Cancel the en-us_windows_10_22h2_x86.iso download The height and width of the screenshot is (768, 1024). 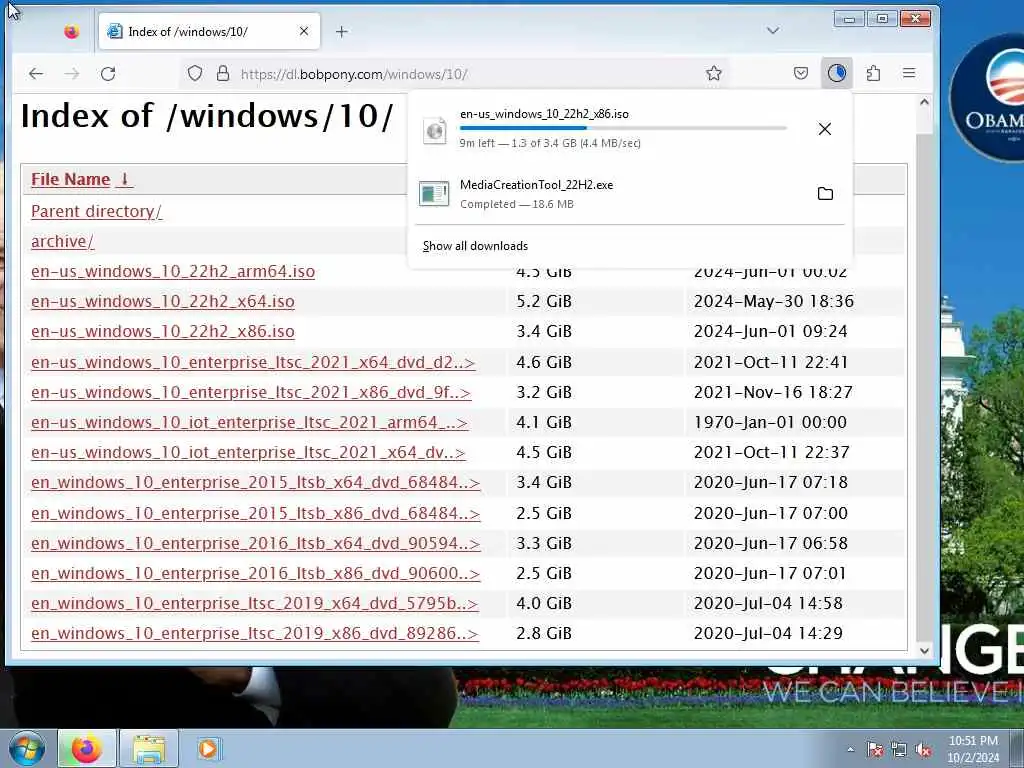(x=825, y=129)
